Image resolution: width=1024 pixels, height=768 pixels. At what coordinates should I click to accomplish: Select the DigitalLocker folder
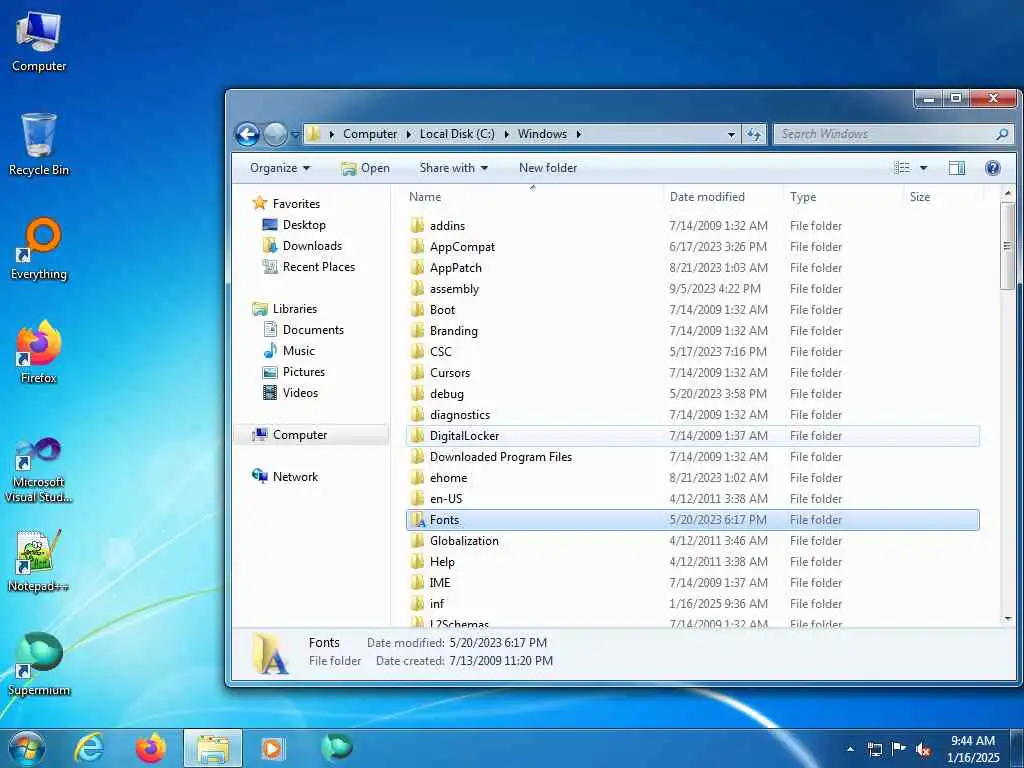click(693, 436)
